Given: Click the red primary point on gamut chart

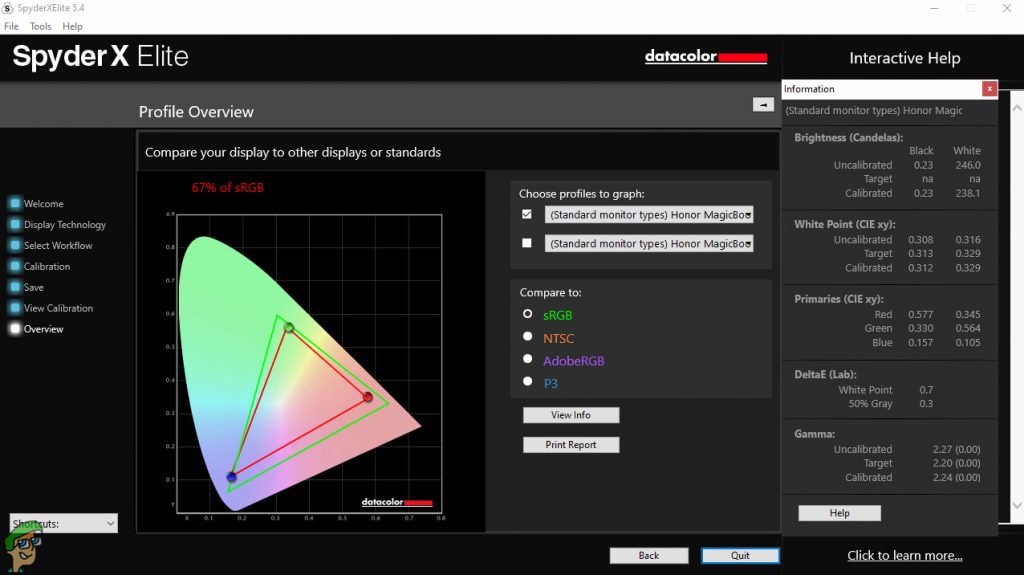Looking at the screenshot, I should tap(368, 397).
